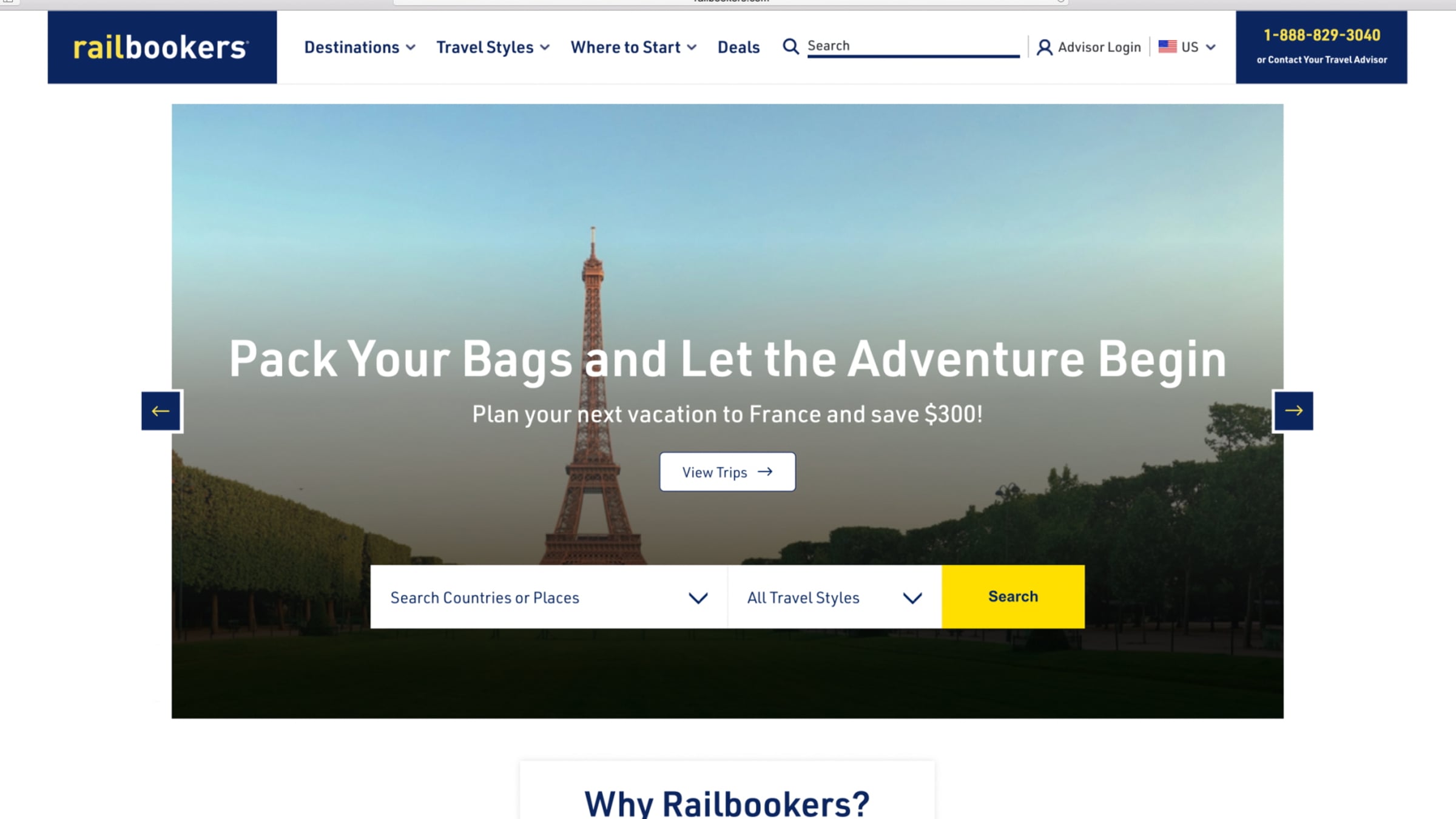Click the Advisor Login person icon
This screenshot has height=819, width=1456.
tap(1044, 47)
